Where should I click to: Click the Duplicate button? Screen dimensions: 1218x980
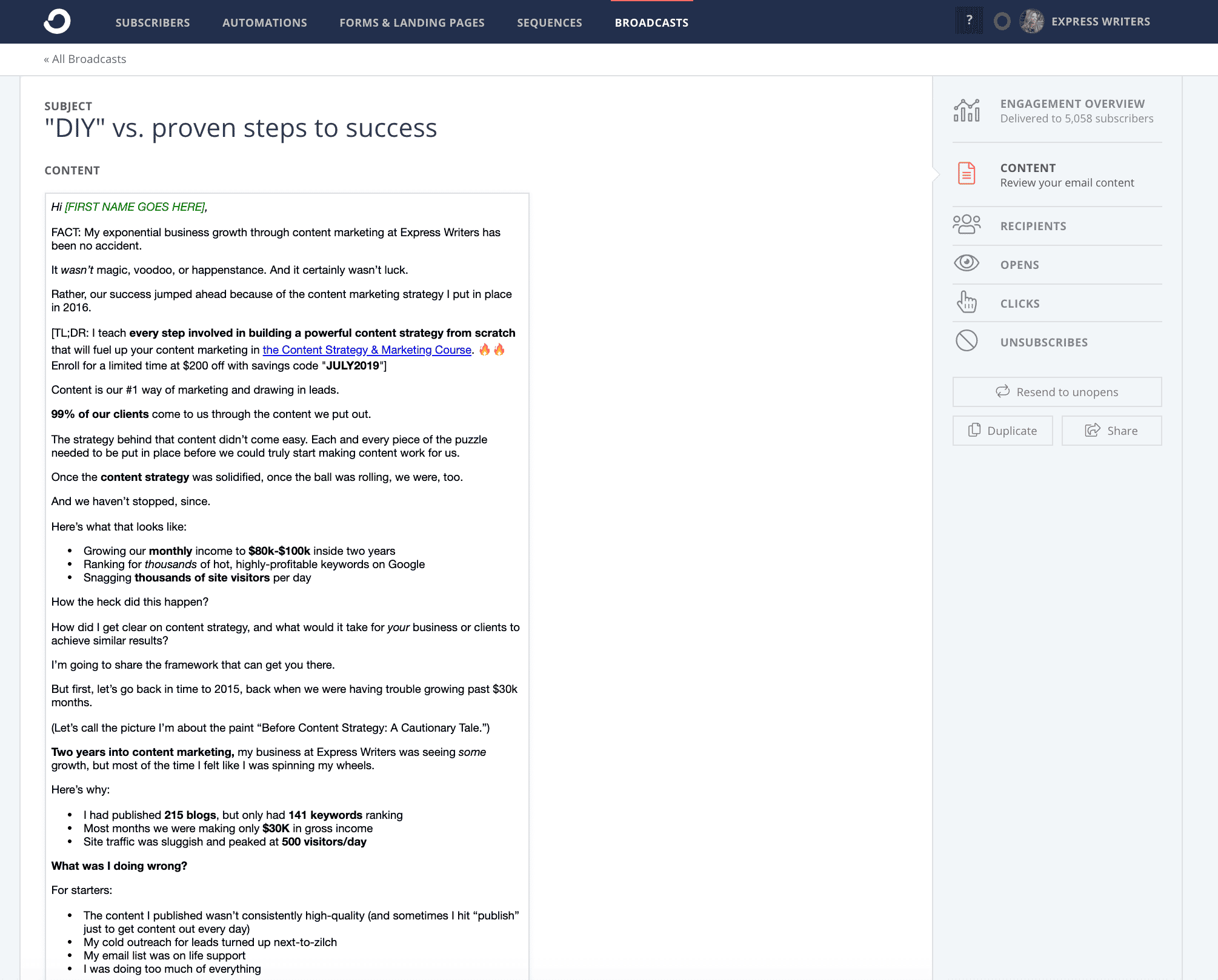coord(1002,431)
